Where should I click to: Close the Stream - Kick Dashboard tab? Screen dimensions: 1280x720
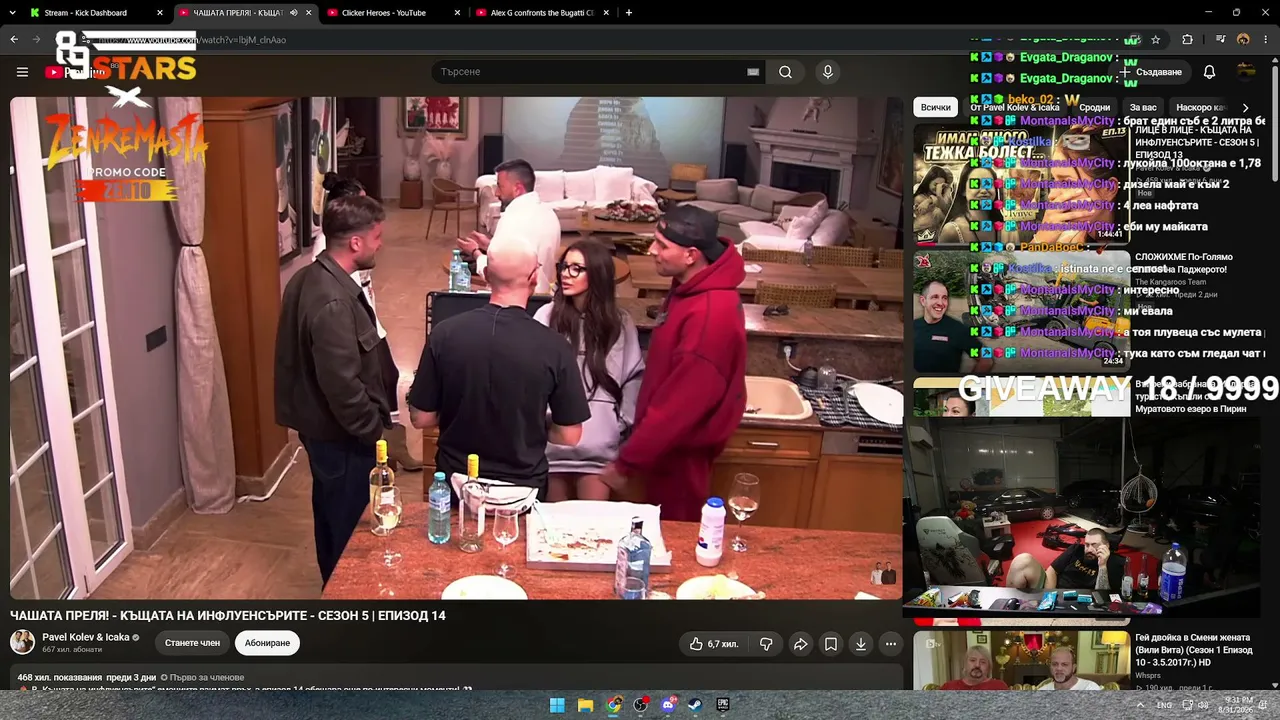(x=160, y=13)
